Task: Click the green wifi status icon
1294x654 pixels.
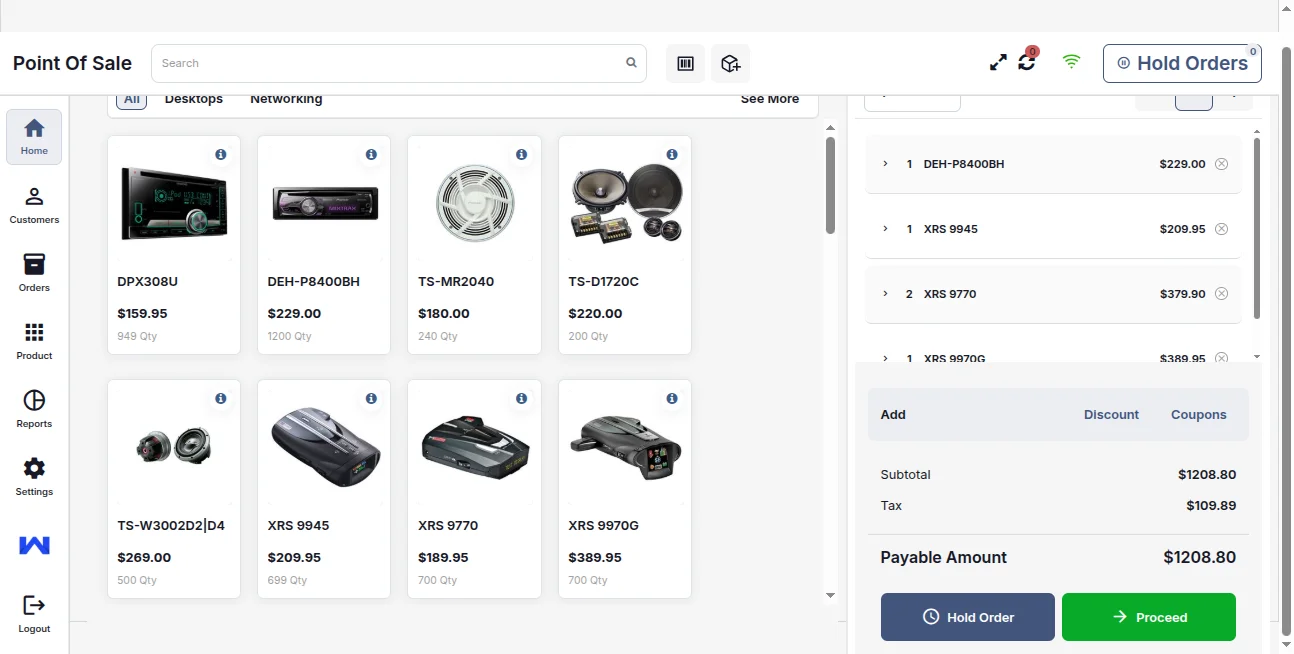Action: pyautogui.click(x=1071, y=62)
